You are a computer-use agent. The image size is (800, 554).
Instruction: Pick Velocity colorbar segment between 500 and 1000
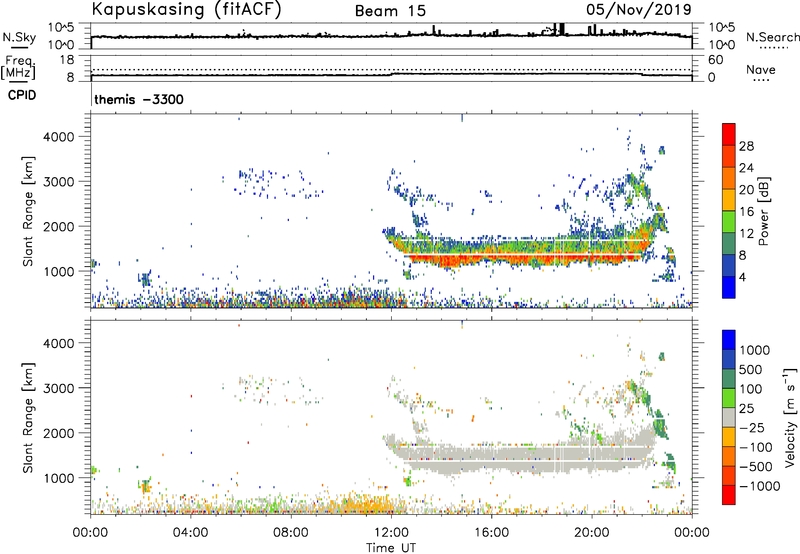[x=729, y=360]
